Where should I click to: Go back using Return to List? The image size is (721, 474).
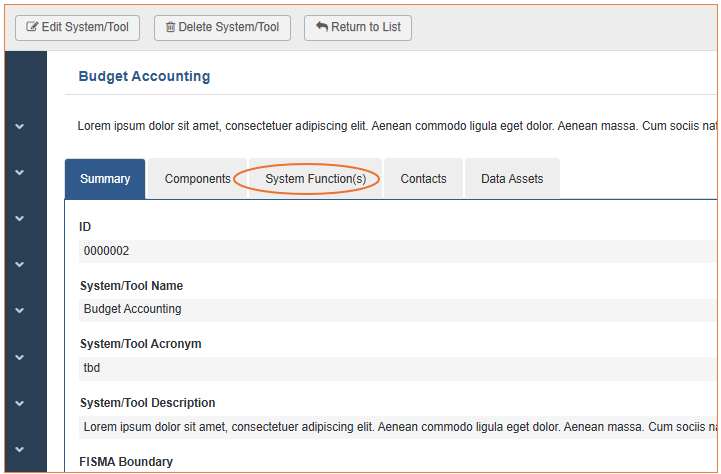point(358,28)
